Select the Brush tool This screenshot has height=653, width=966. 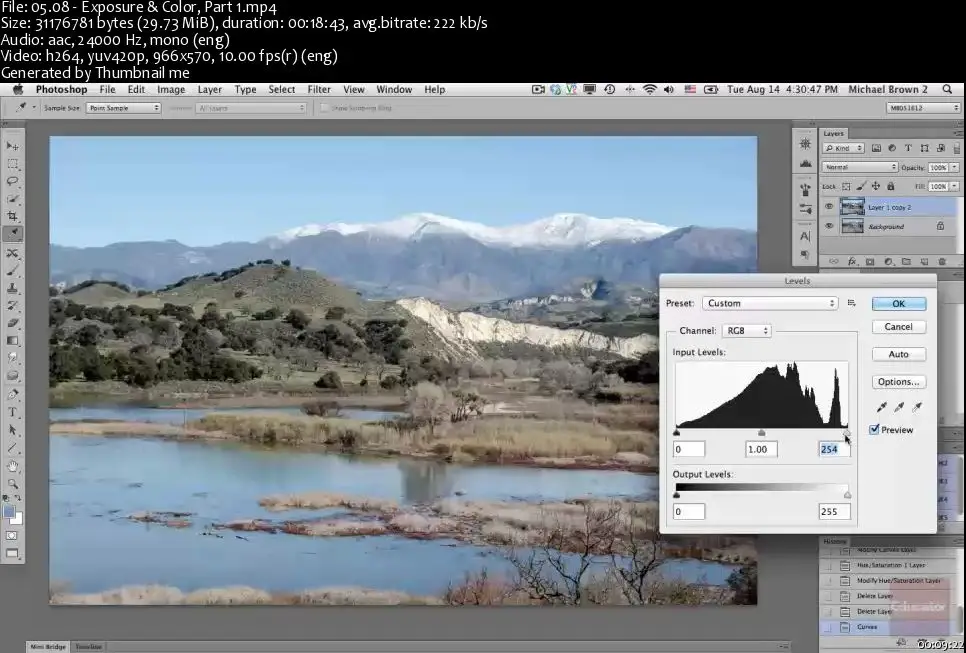point(12,270)
